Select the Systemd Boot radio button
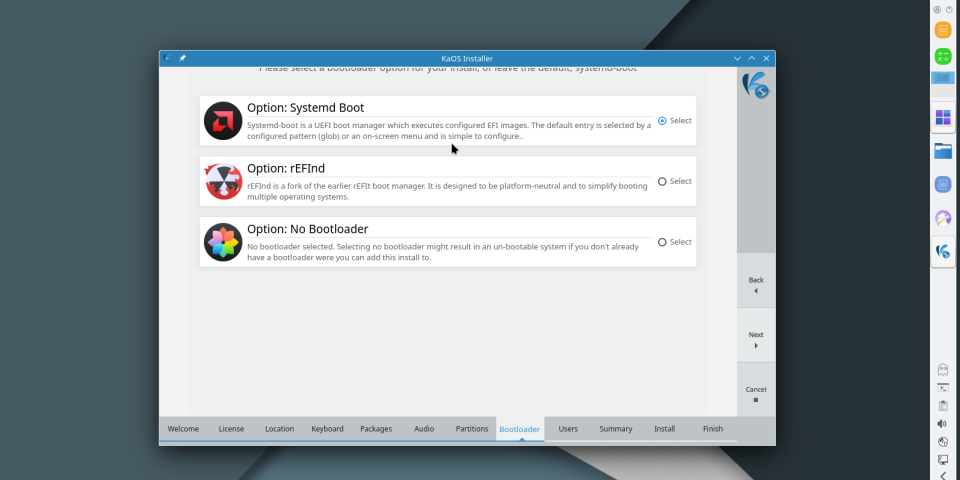960x480 pixels. coord(662,121)
